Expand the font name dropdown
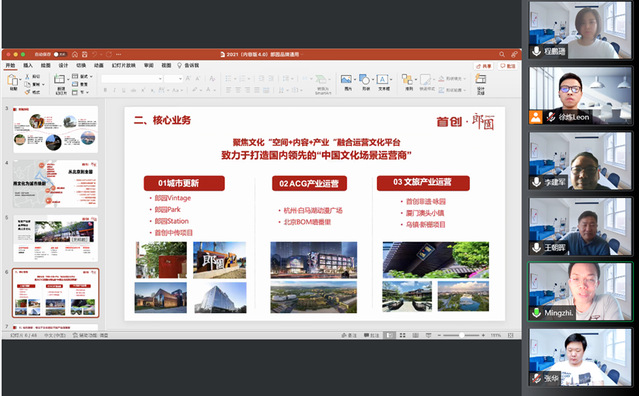 point(161,79)
